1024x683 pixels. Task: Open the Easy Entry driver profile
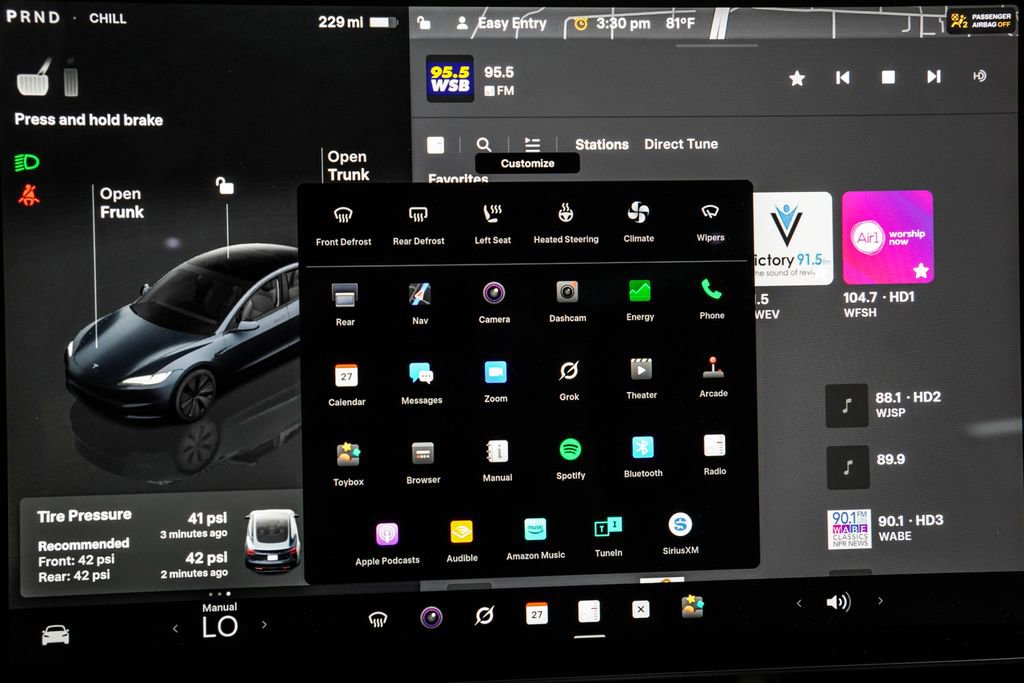(x=501, y=23)
